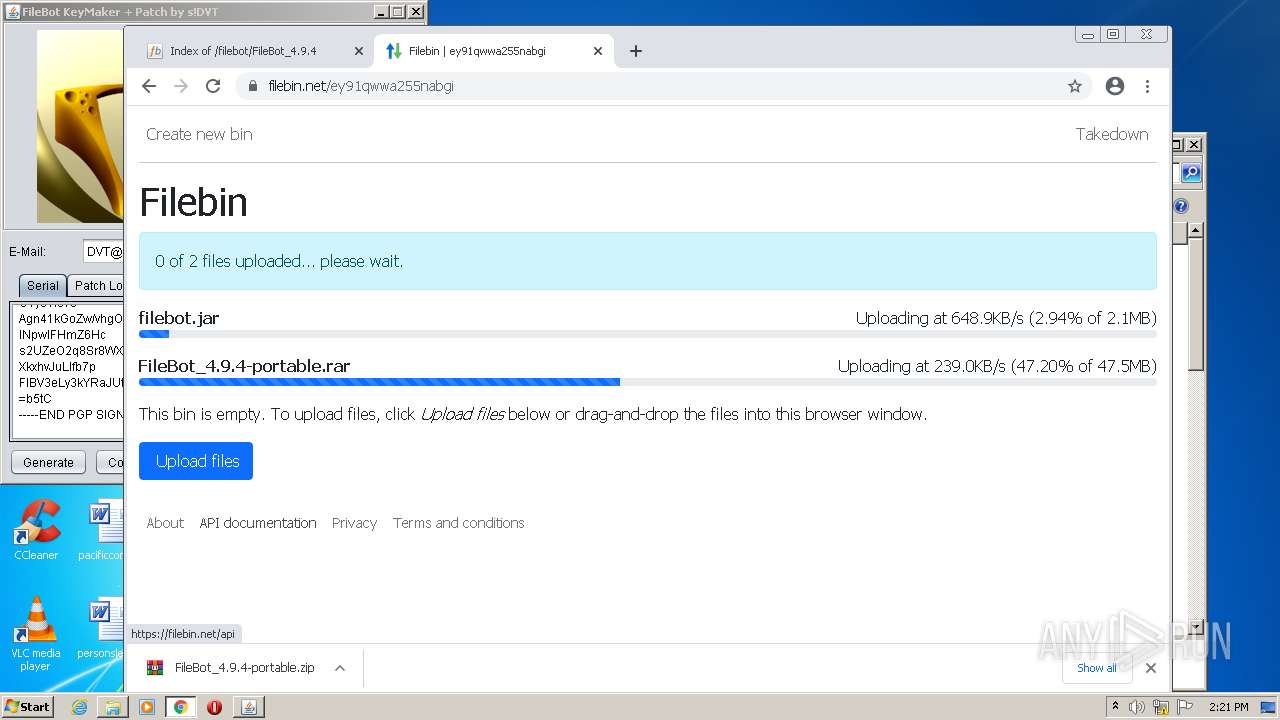Open the CCleaner desktop shortcut

[x=36, y=530]
